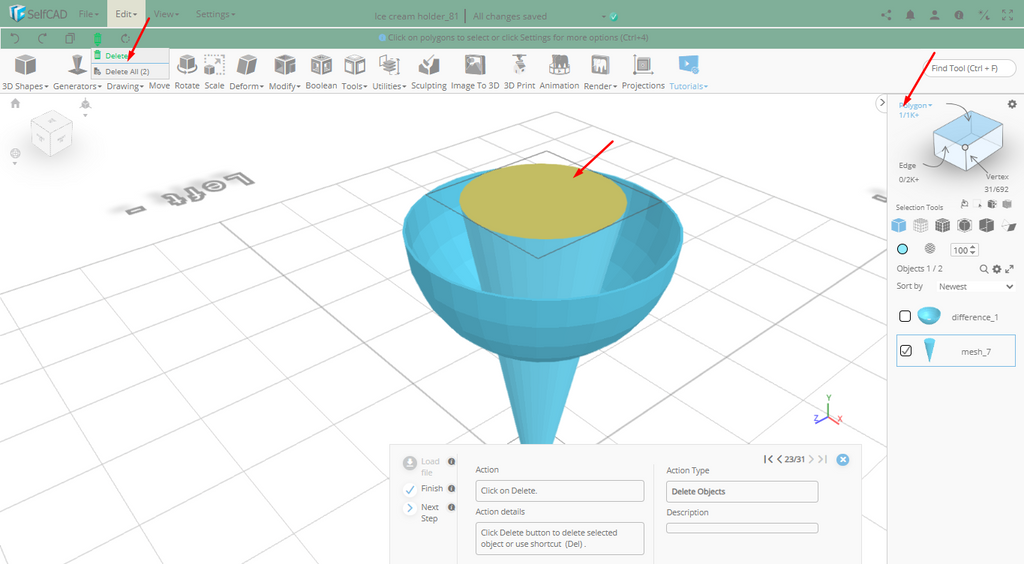Open the Boolean tool

321,73
